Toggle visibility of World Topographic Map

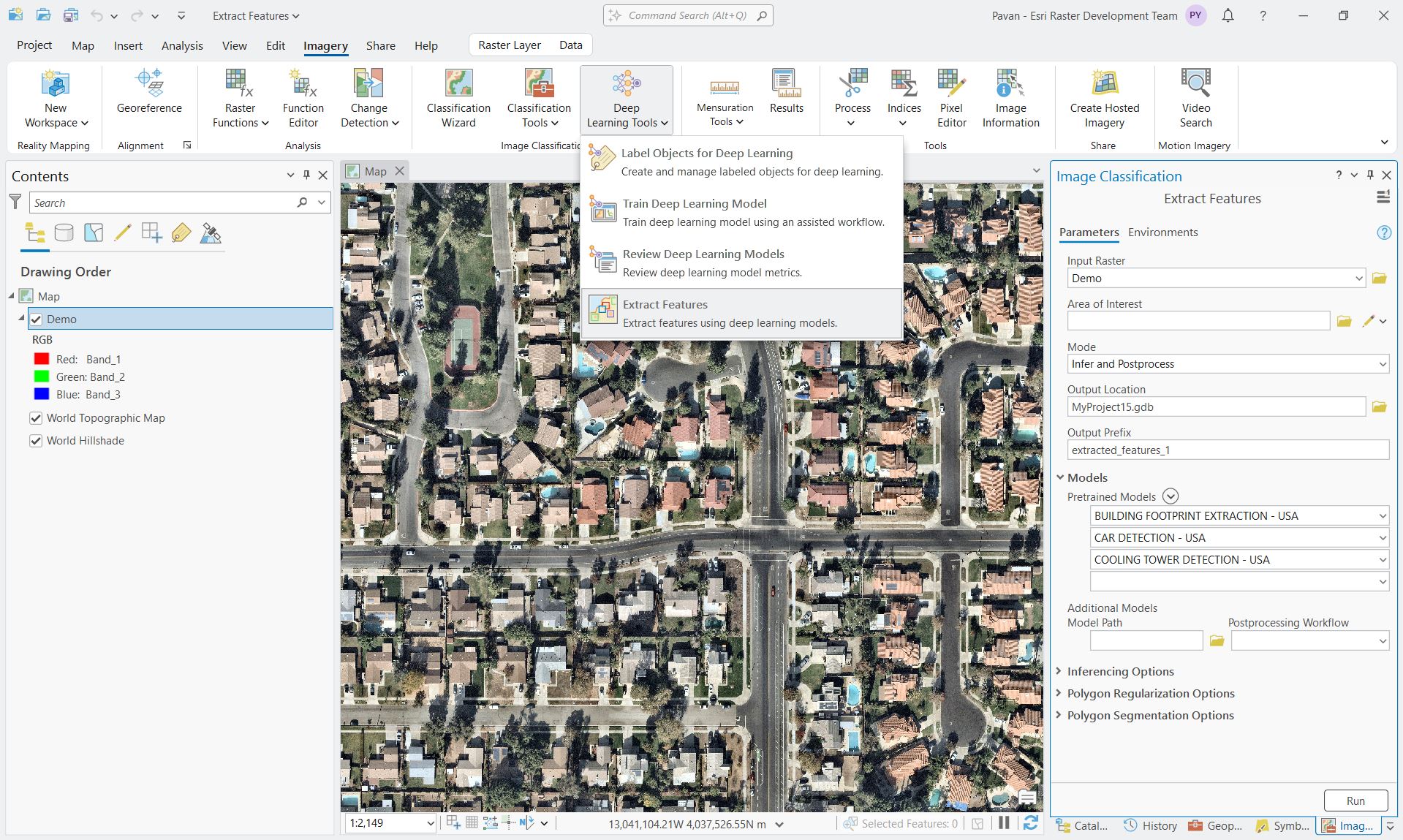[36, 418]
